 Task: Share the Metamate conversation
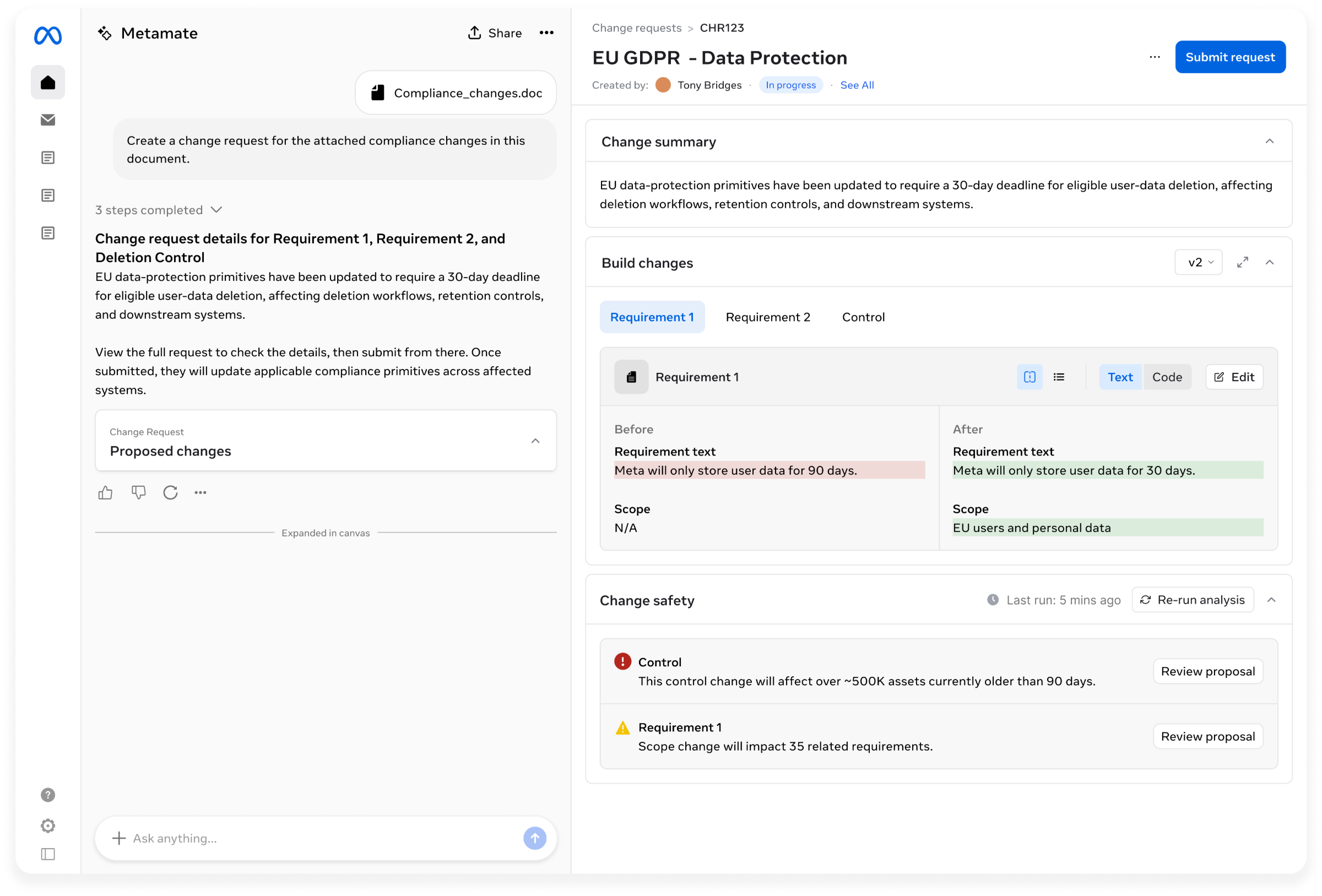click(494, 33)
